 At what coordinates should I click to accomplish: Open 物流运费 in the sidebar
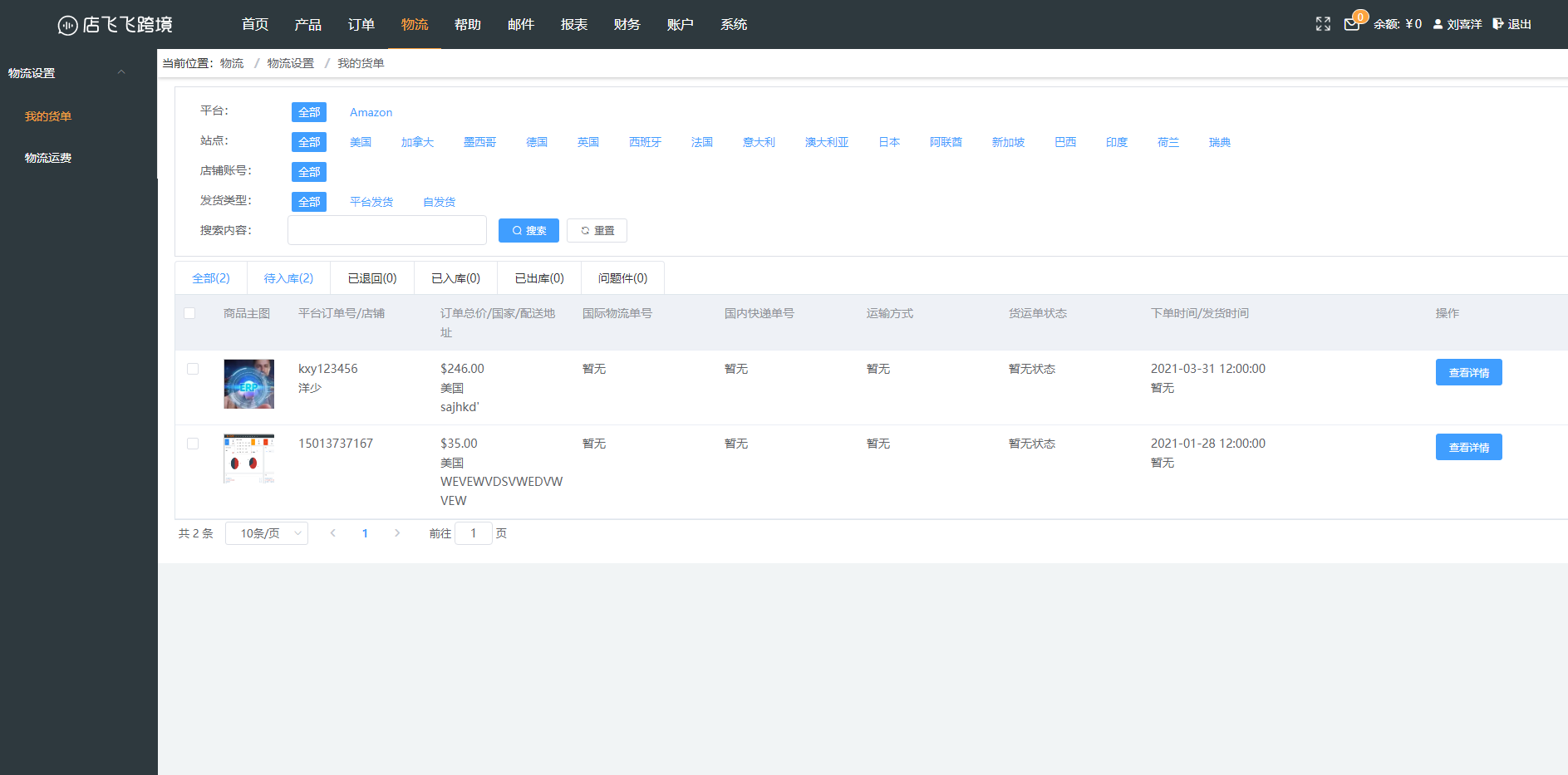coord(48,158)
